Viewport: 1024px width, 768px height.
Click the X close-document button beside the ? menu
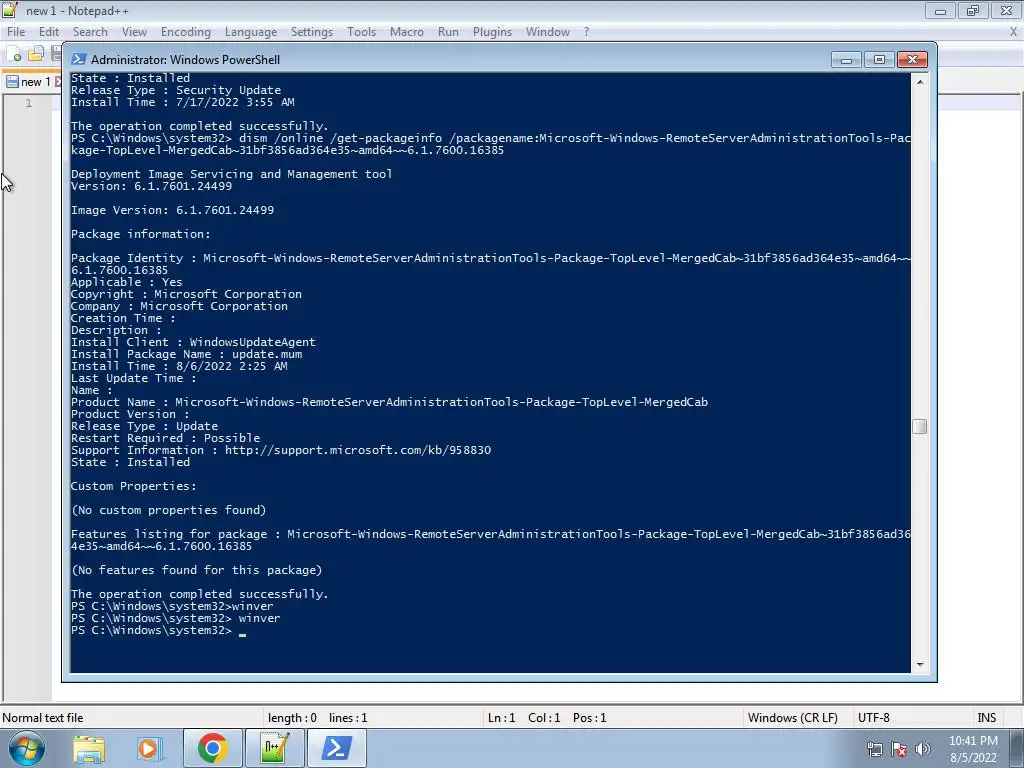pos(1014,32)
